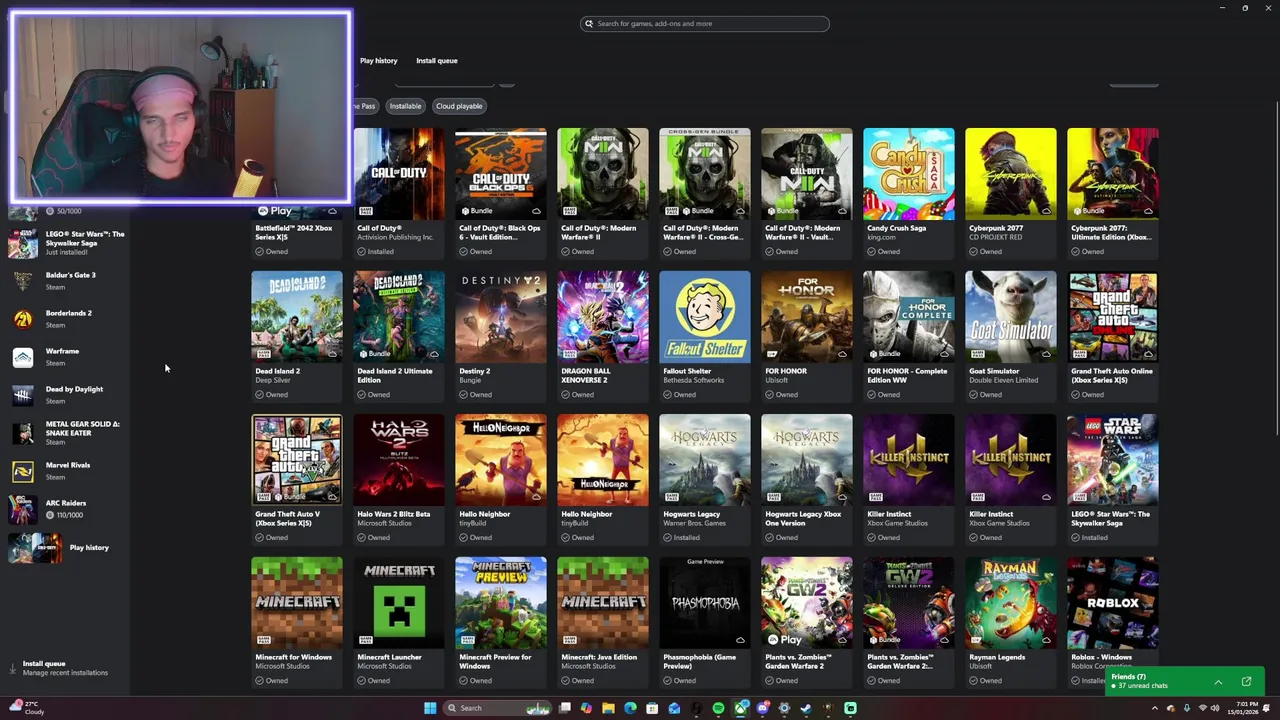
Task: Toggle the Cloud playable filter chip
Action: click(459, 106)
